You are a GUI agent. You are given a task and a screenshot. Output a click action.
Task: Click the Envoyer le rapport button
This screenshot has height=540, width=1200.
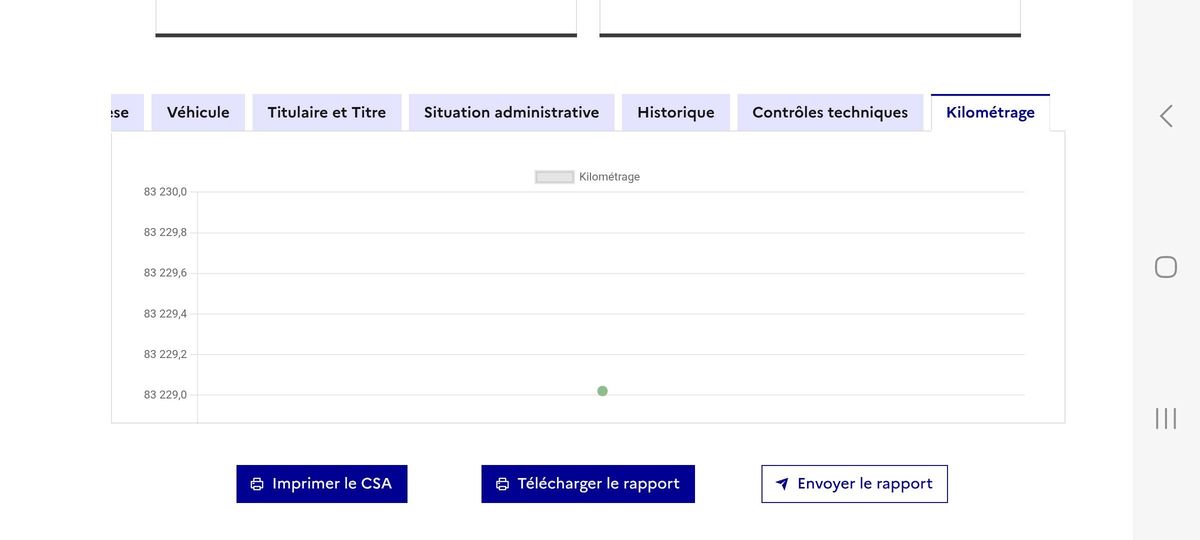pos(854,484)
